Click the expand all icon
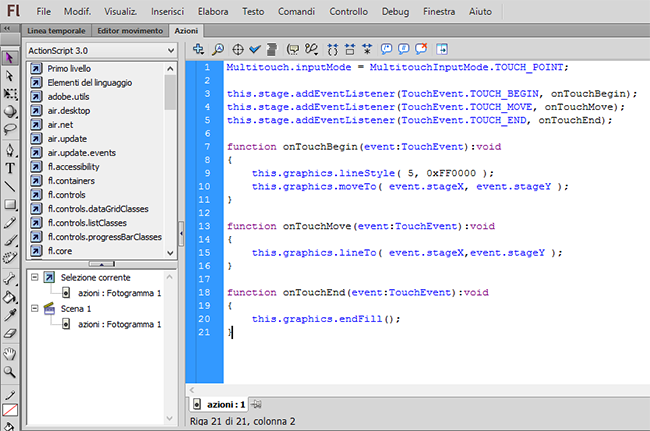Image resolution: width=650 pixels, height=431 pixels. pos(367,49)
